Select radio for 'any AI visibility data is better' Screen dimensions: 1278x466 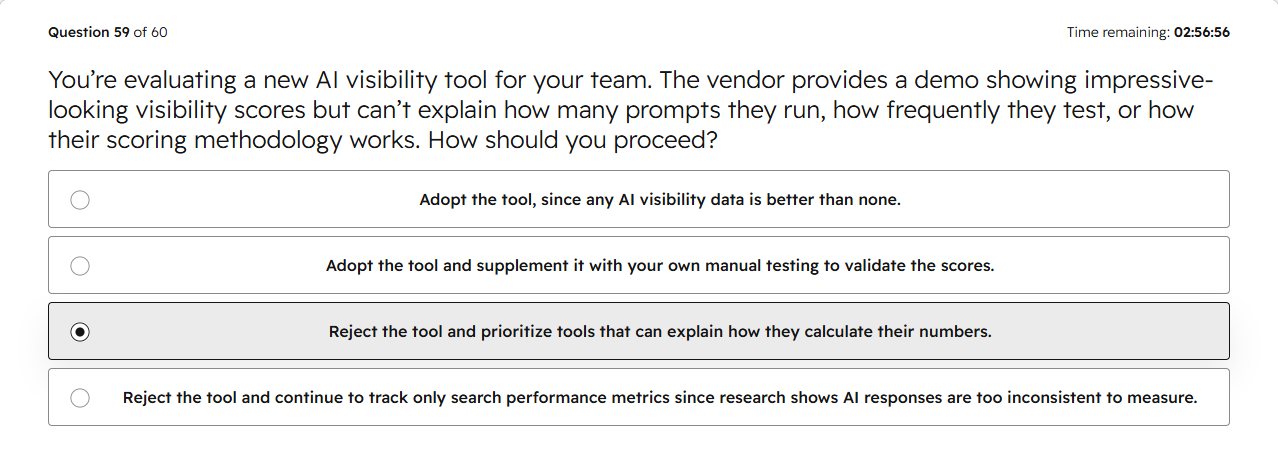(80, 200)
